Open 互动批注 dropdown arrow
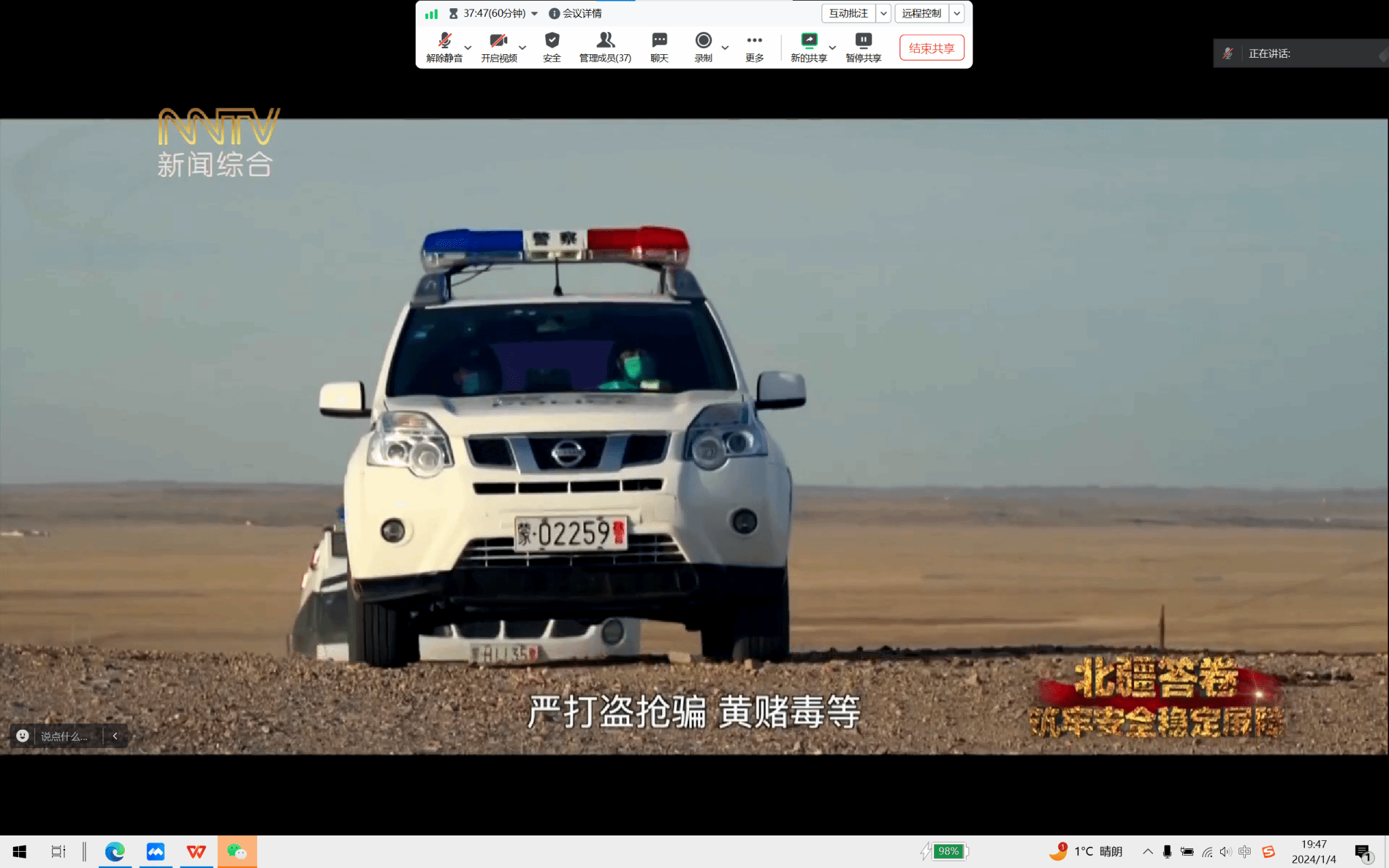This screenshot has height=868, width=1389. [883, 14]
